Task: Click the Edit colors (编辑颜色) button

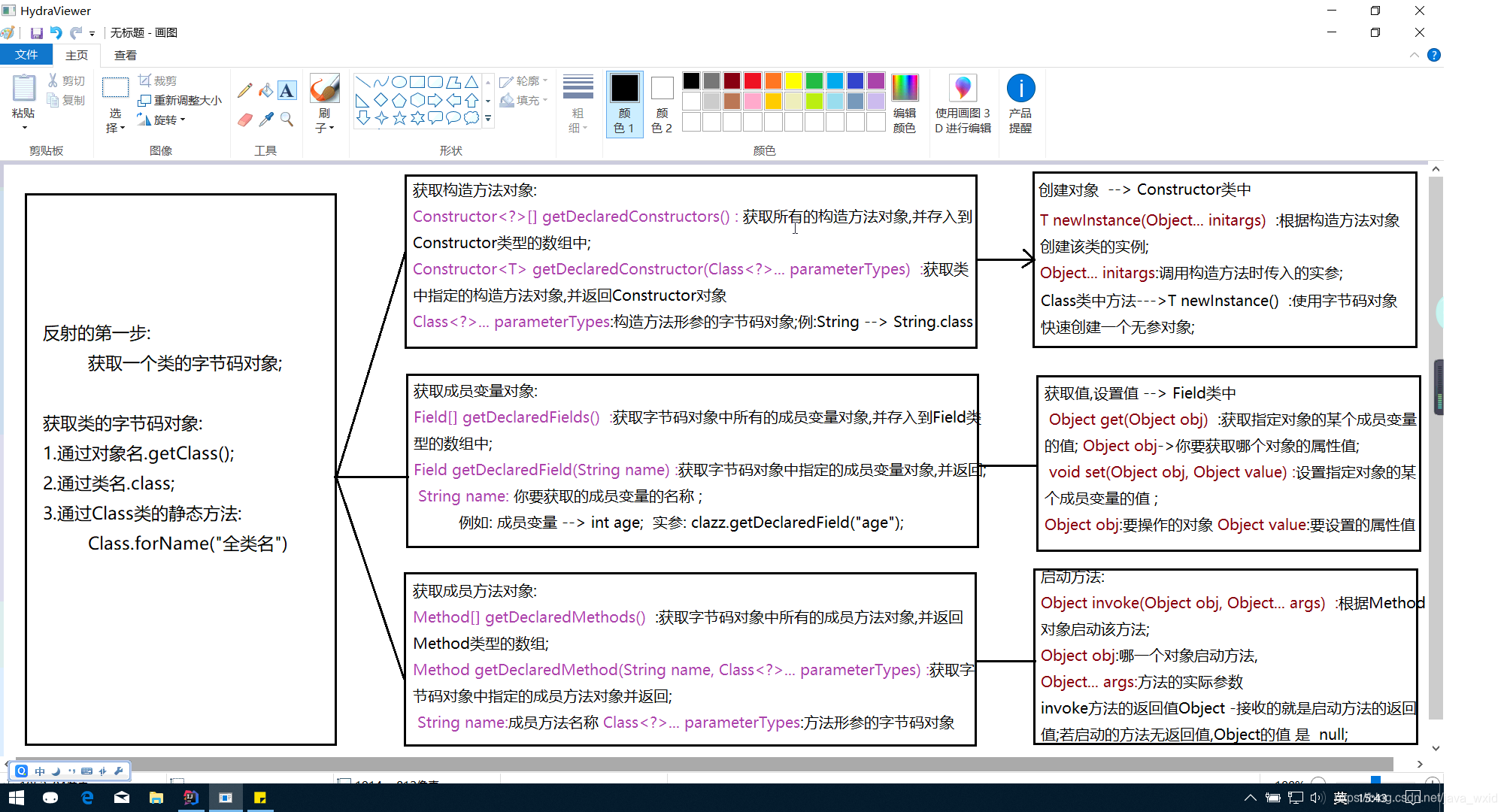Action: click(905, 104)
